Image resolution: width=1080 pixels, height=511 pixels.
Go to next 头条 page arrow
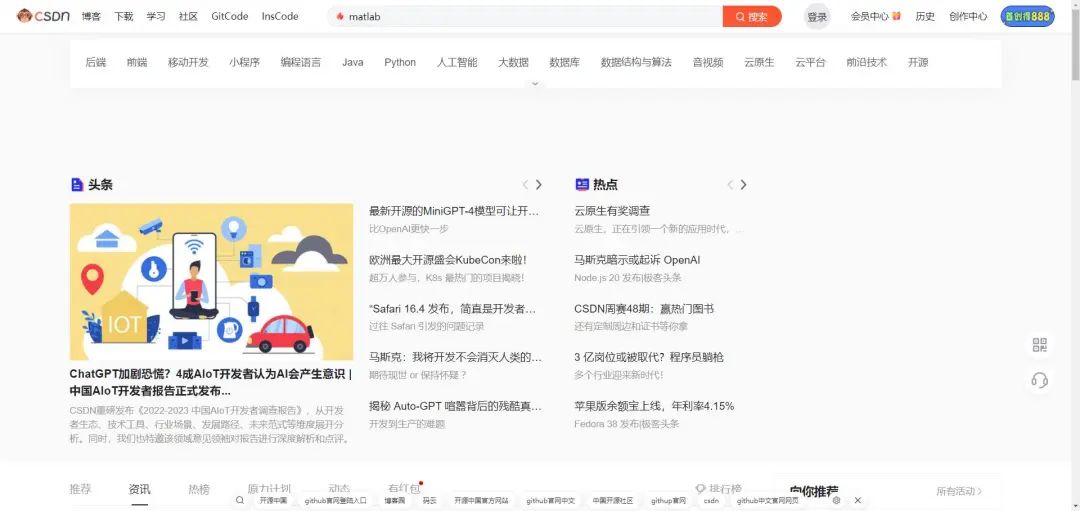point(539,185)
